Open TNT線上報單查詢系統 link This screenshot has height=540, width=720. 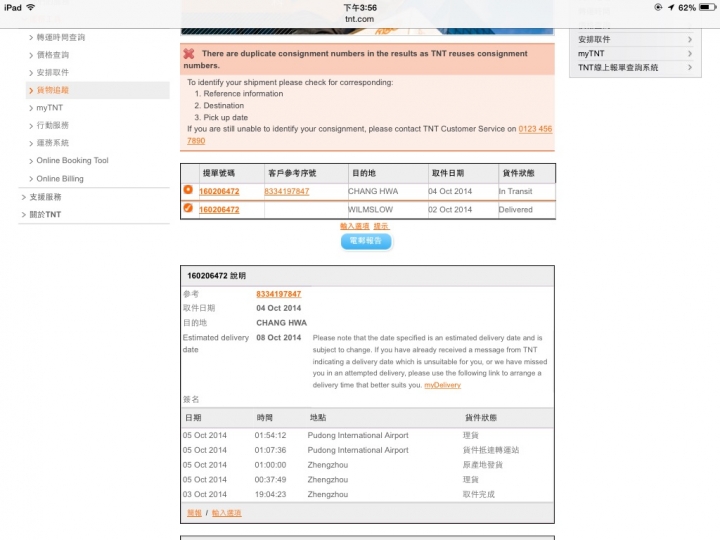coord(618,68)
